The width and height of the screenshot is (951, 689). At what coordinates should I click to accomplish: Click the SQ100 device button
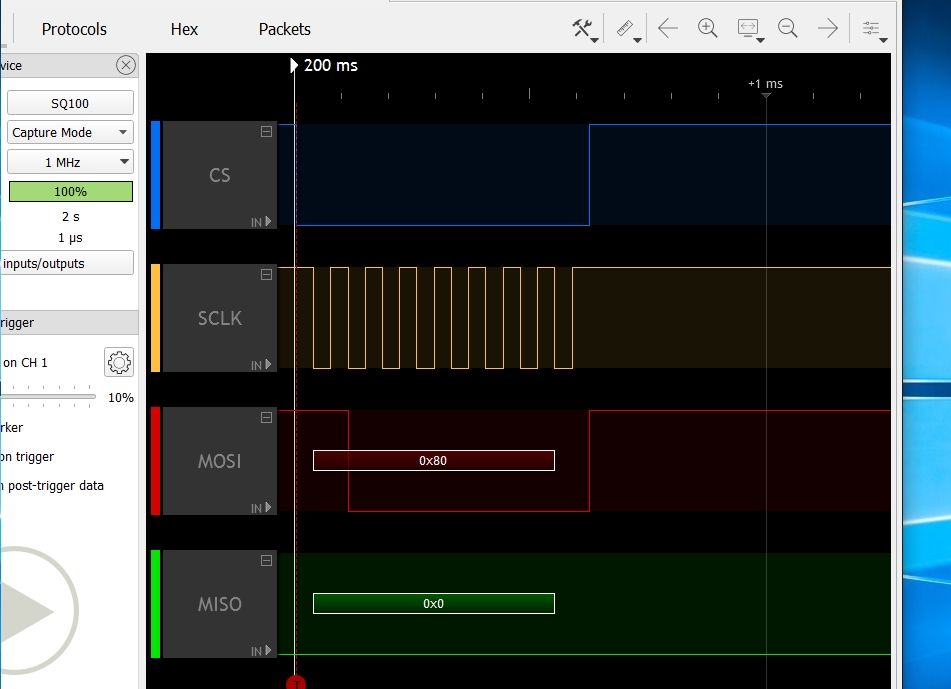pos(69,101)
